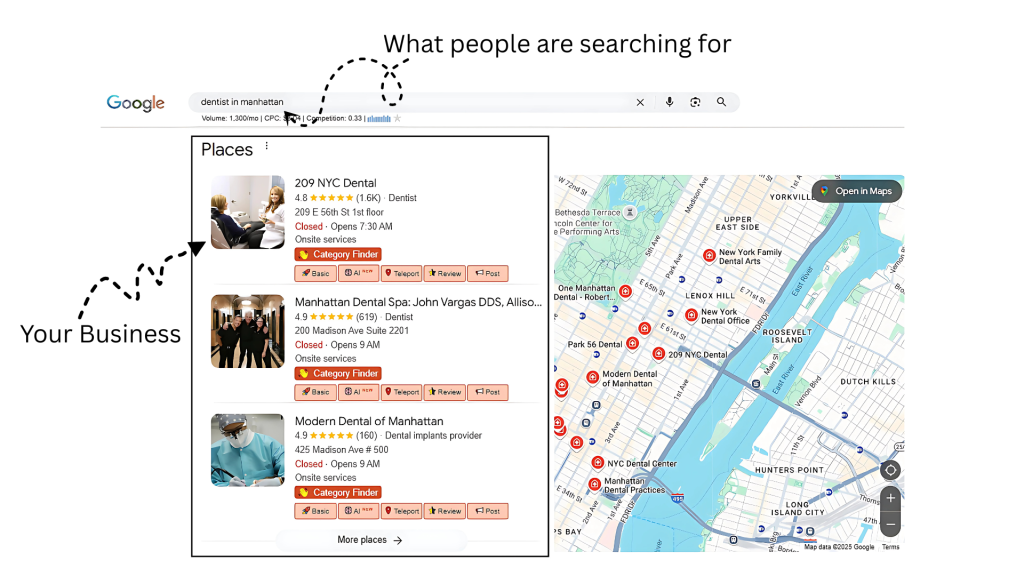Click Category Finder under Manhattan Dental Spa

338,373
